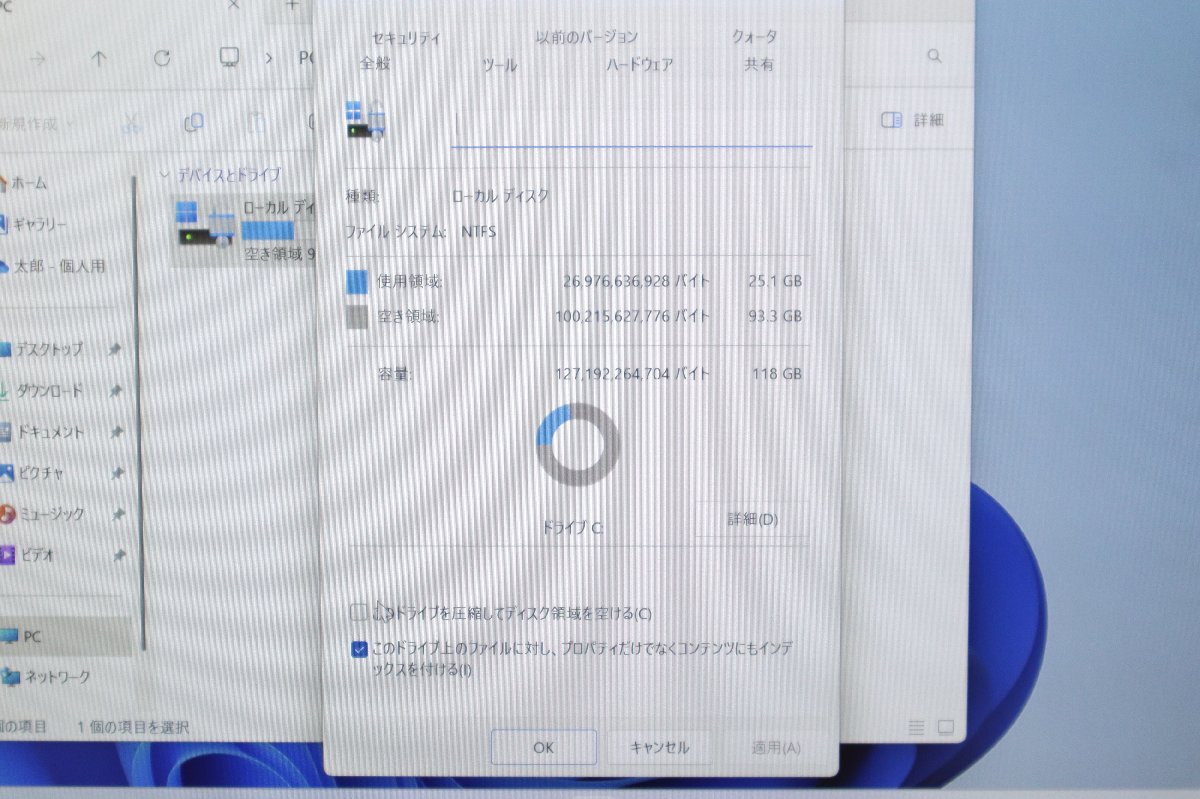Click the 100,215,627,776 バイト free value

tap(633, 317)
